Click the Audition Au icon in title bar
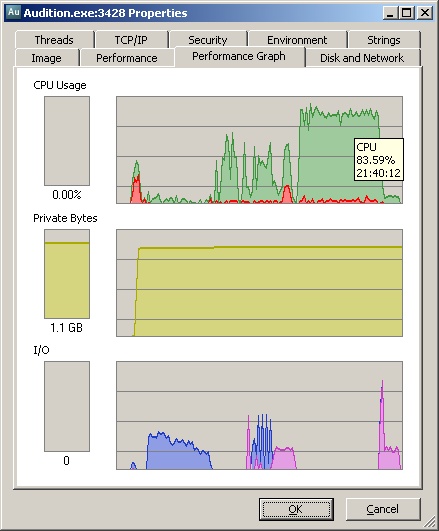The height and width of the screenshot is (531, 439). [x=14, y=13]
